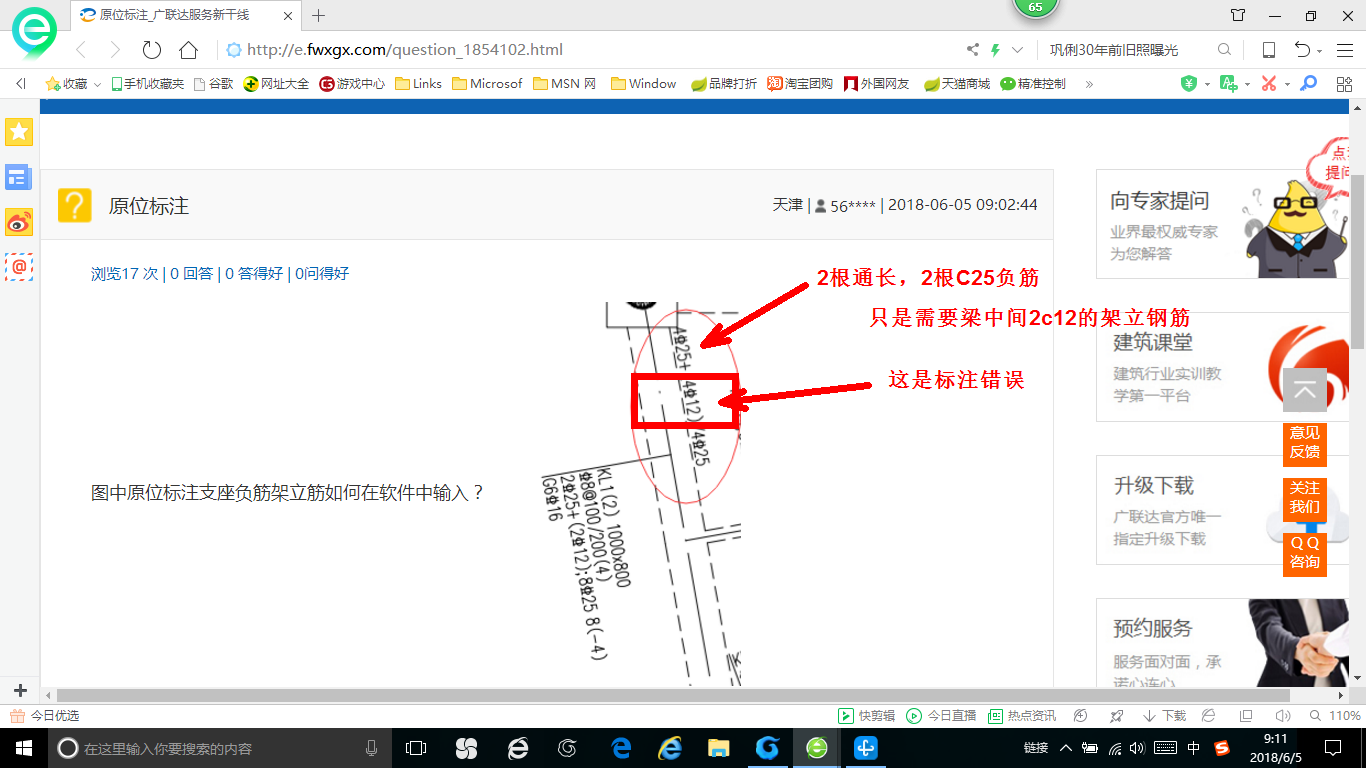The width and height of the screenshot is (1366, 768).
Task: Open the Windows Start menu
Action: (22, 747)
